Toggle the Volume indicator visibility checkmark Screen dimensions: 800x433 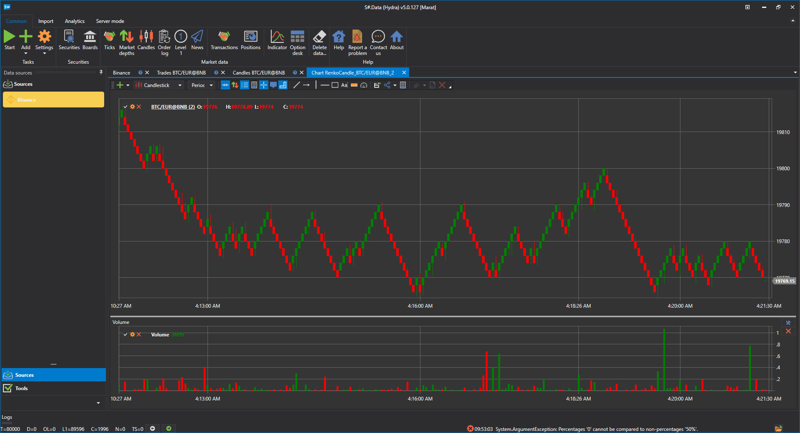(125, 334)
